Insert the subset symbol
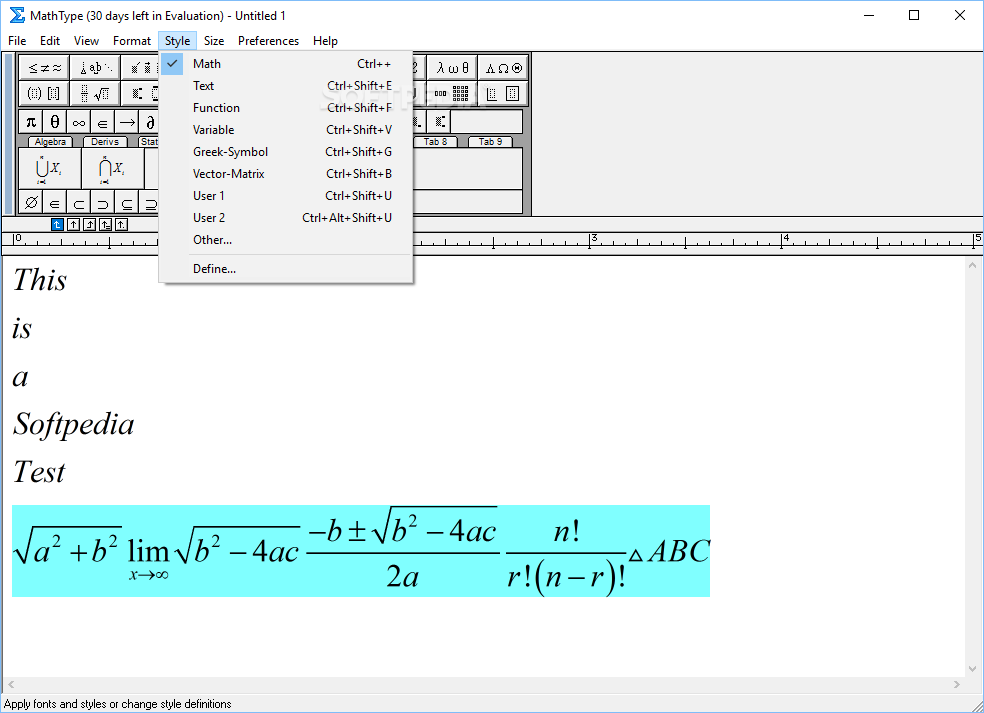 point(78,202)
